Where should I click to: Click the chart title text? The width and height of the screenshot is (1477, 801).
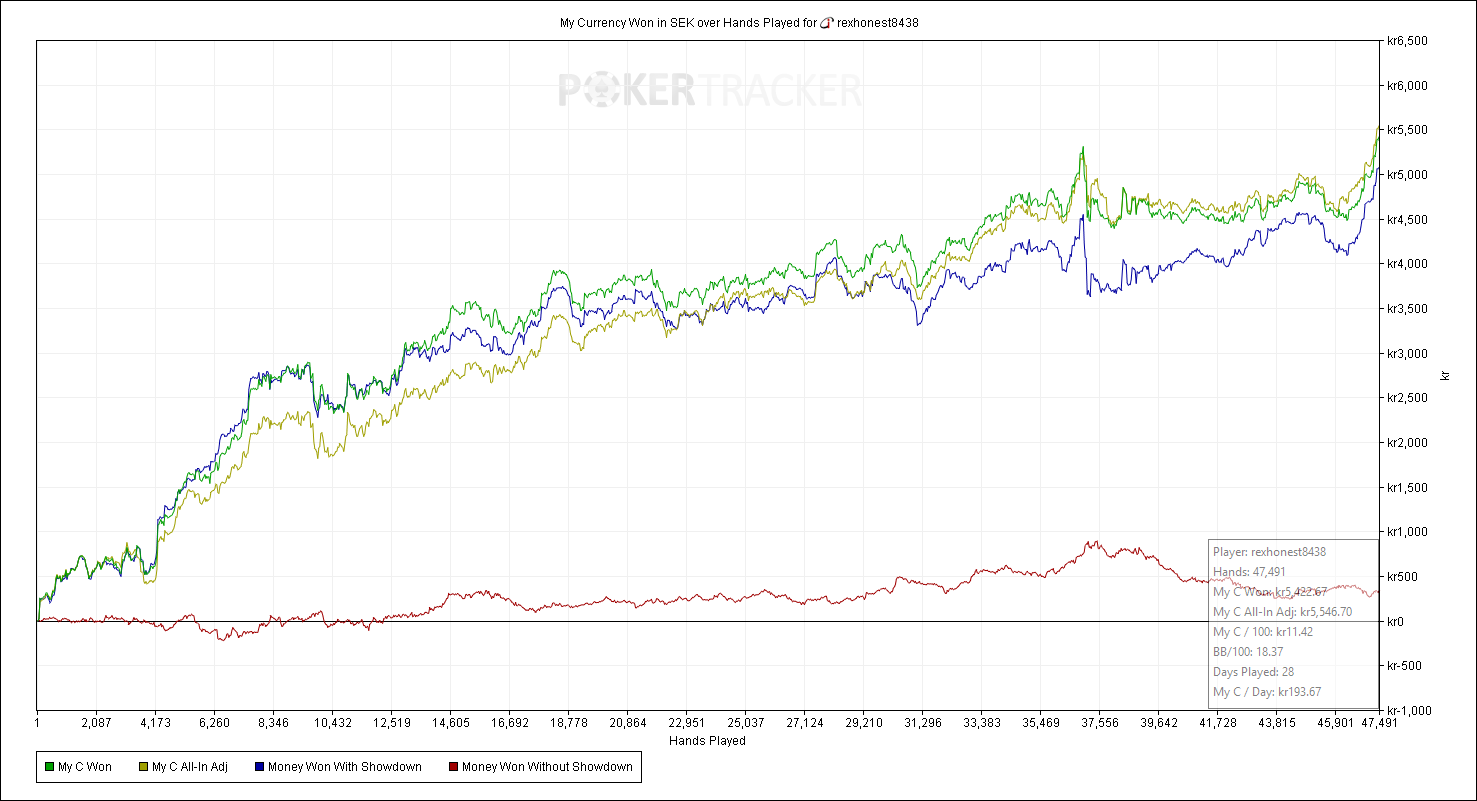click(x=688, y=22)
